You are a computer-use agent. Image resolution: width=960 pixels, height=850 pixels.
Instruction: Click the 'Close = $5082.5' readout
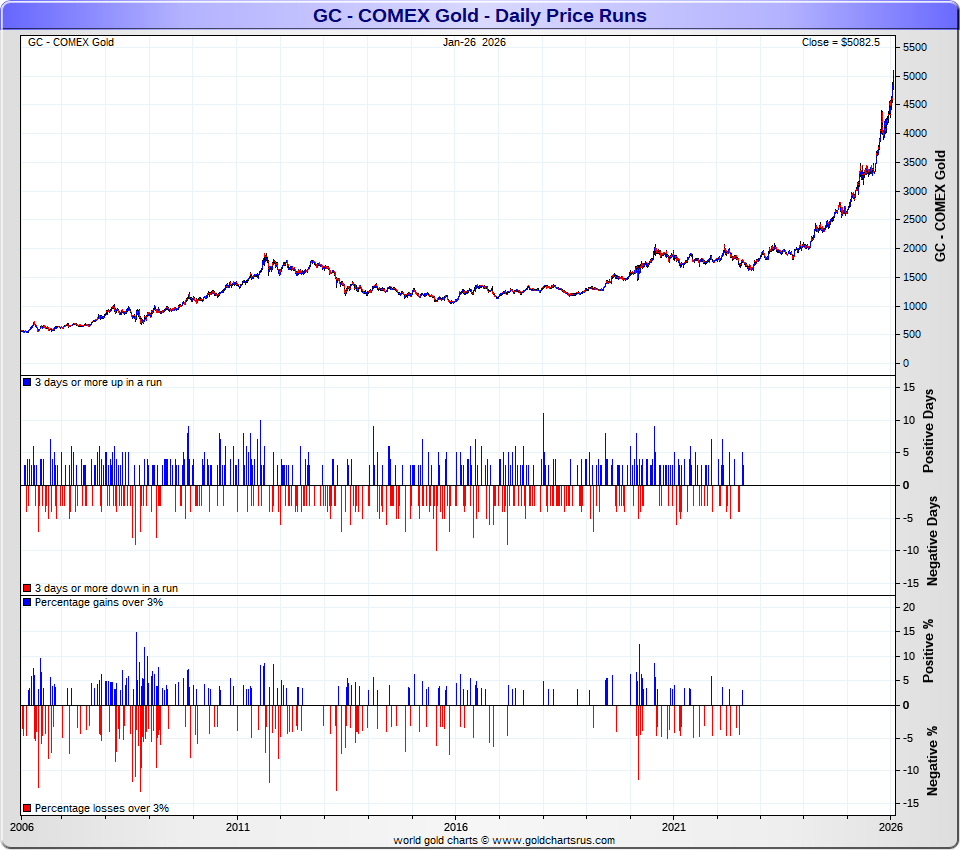840,43
